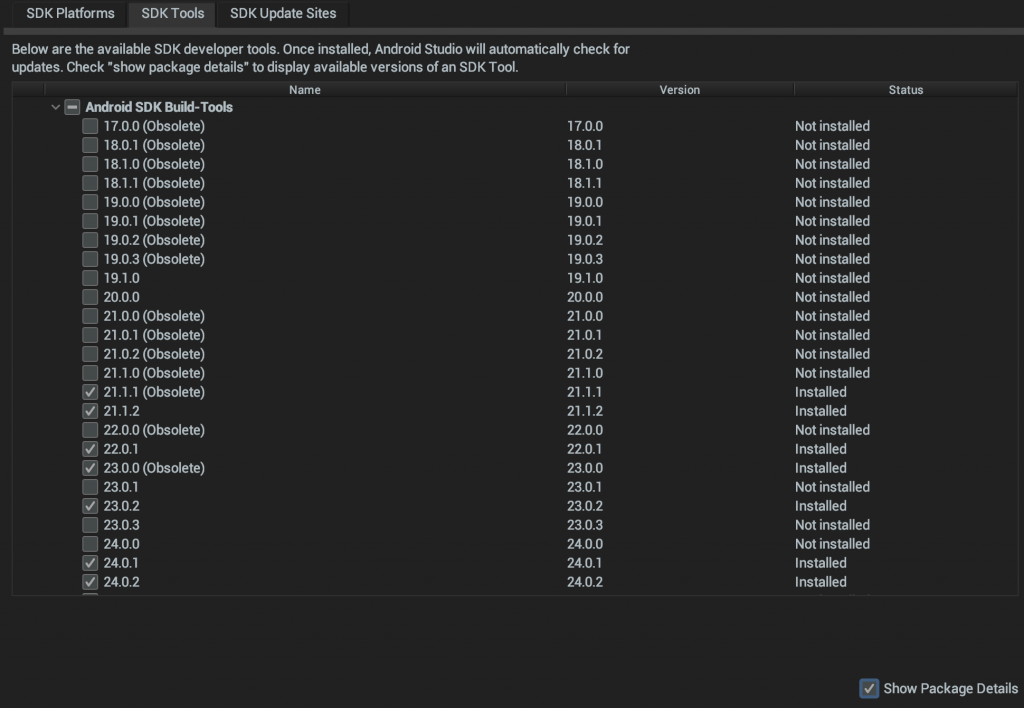
Task: Click Not installed status of 21.1.0
Action: coord(833,373)
